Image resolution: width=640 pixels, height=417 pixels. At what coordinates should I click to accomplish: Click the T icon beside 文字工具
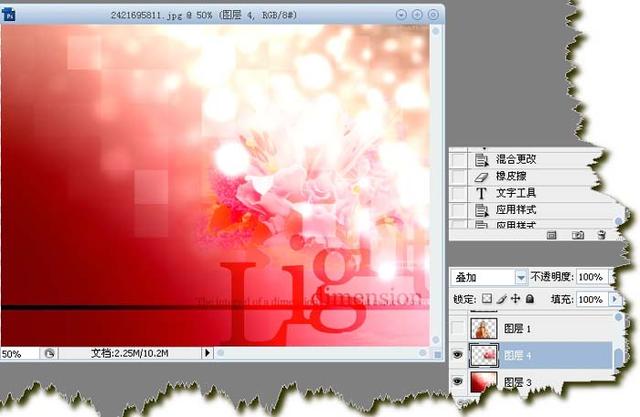(x=482, y=193)
